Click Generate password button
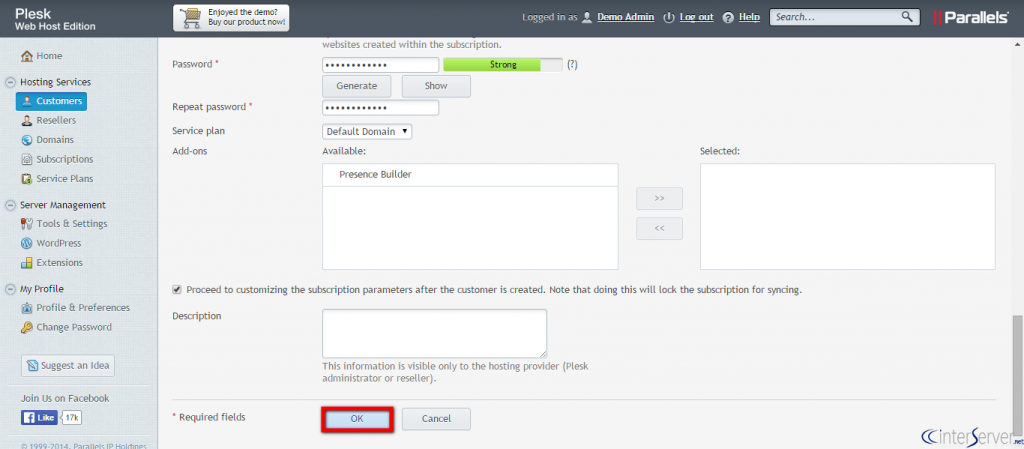 pyautogui.click(x=357, y=86)
